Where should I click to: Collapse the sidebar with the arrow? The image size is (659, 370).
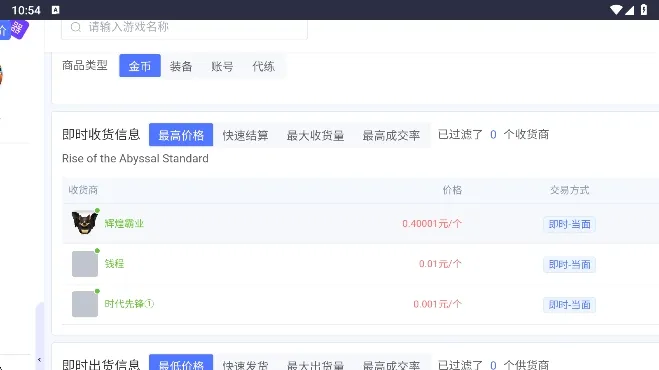point(39,359)
